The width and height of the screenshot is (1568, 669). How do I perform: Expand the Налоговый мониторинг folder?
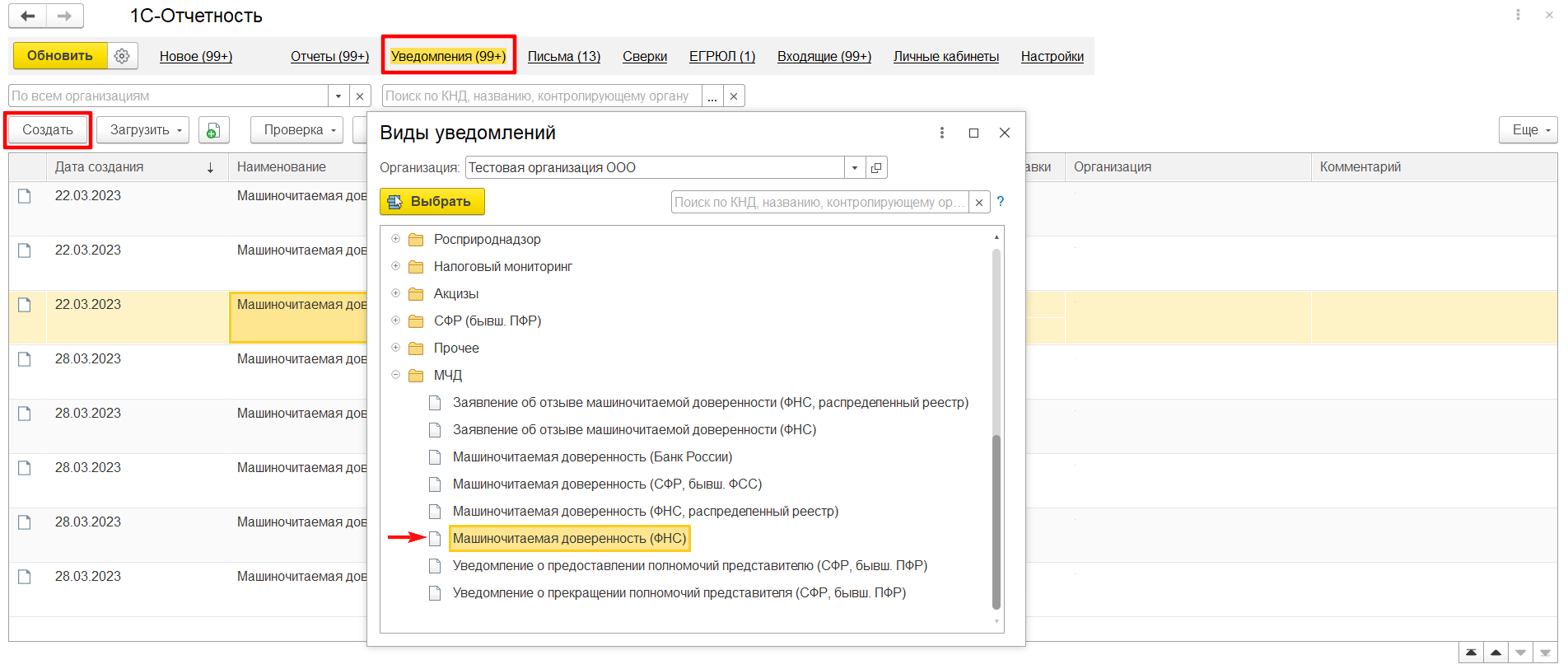[x=395, y=266]
